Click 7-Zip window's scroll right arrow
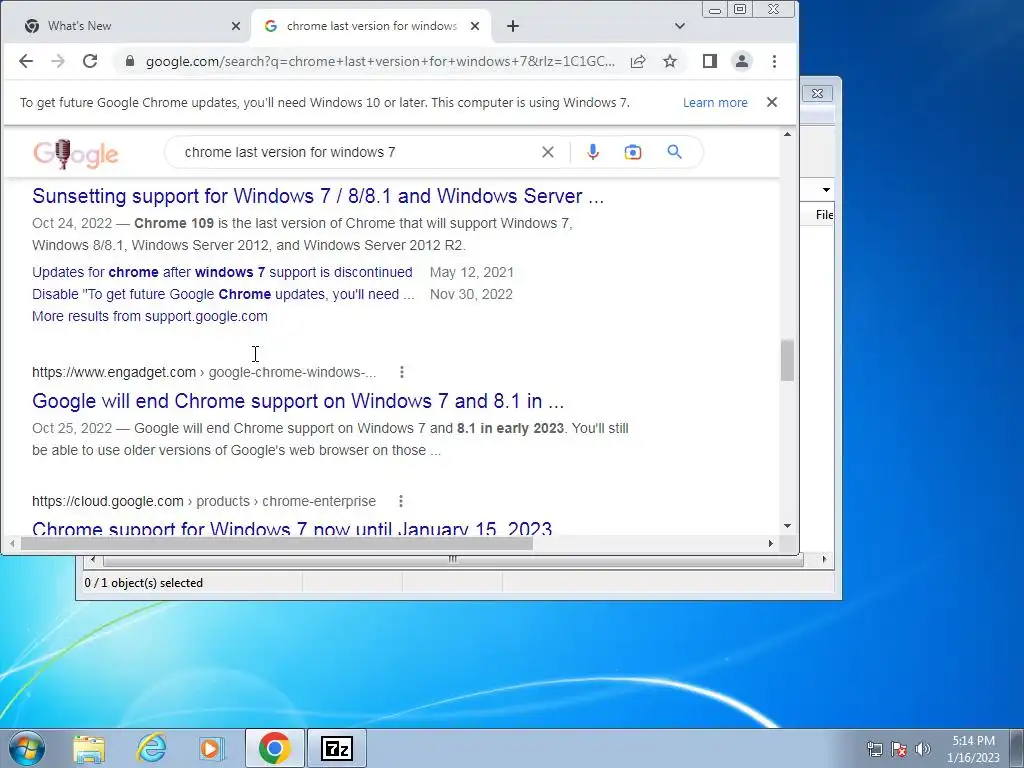1024x768 pixels. coord(824,560)
